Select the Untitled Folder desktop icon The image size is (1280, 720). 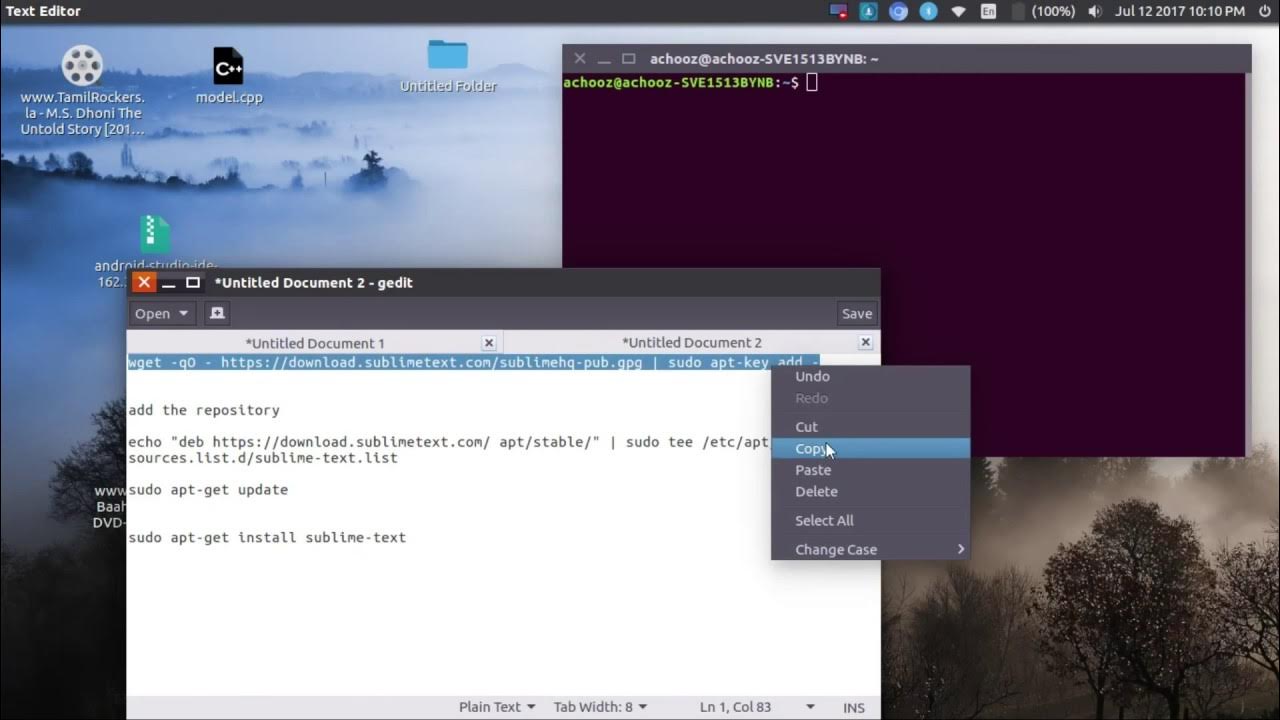(x=448, y=66)
